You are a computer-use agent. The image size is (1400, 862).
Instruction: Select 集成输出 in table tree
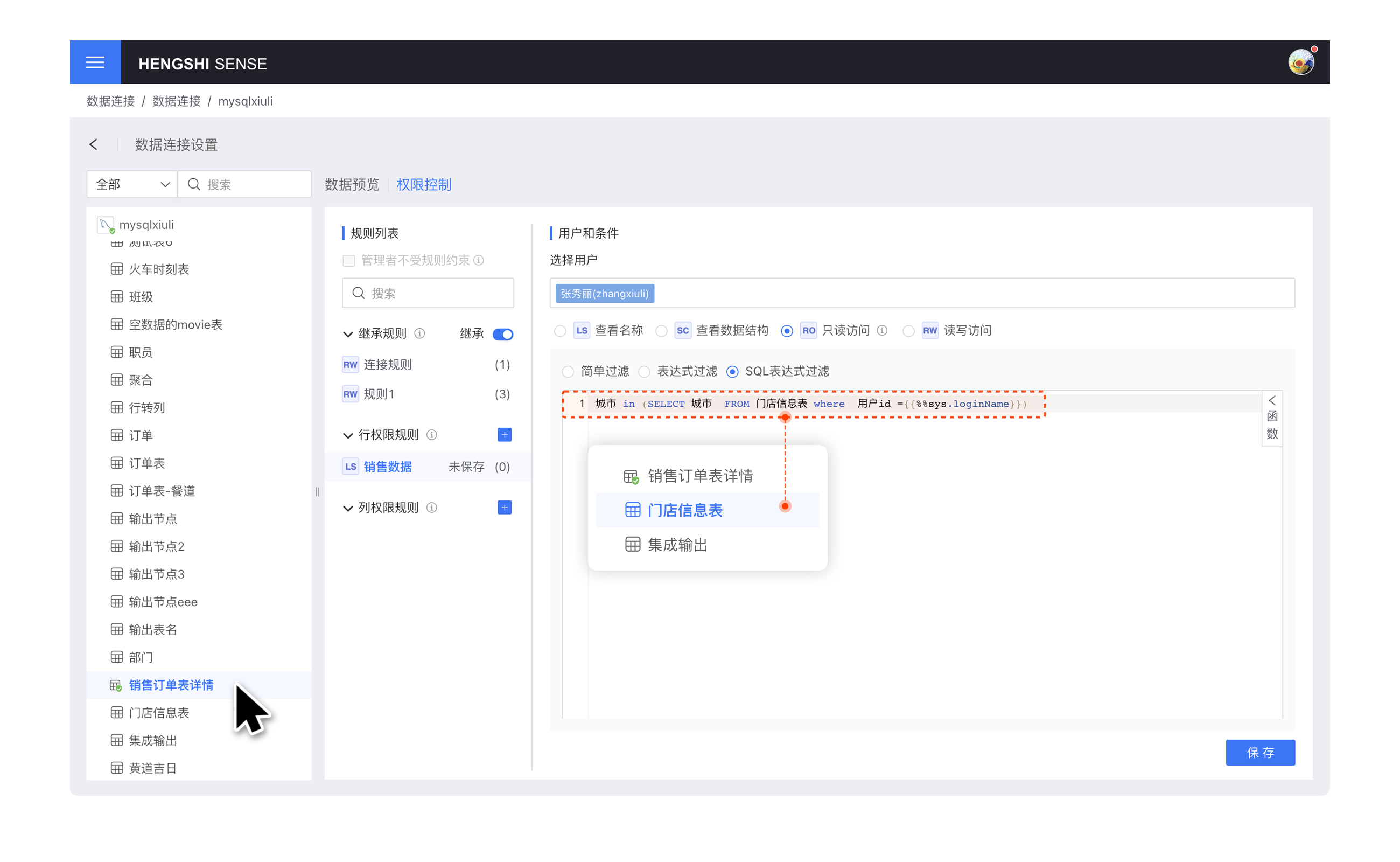click(x=198, y=741)
